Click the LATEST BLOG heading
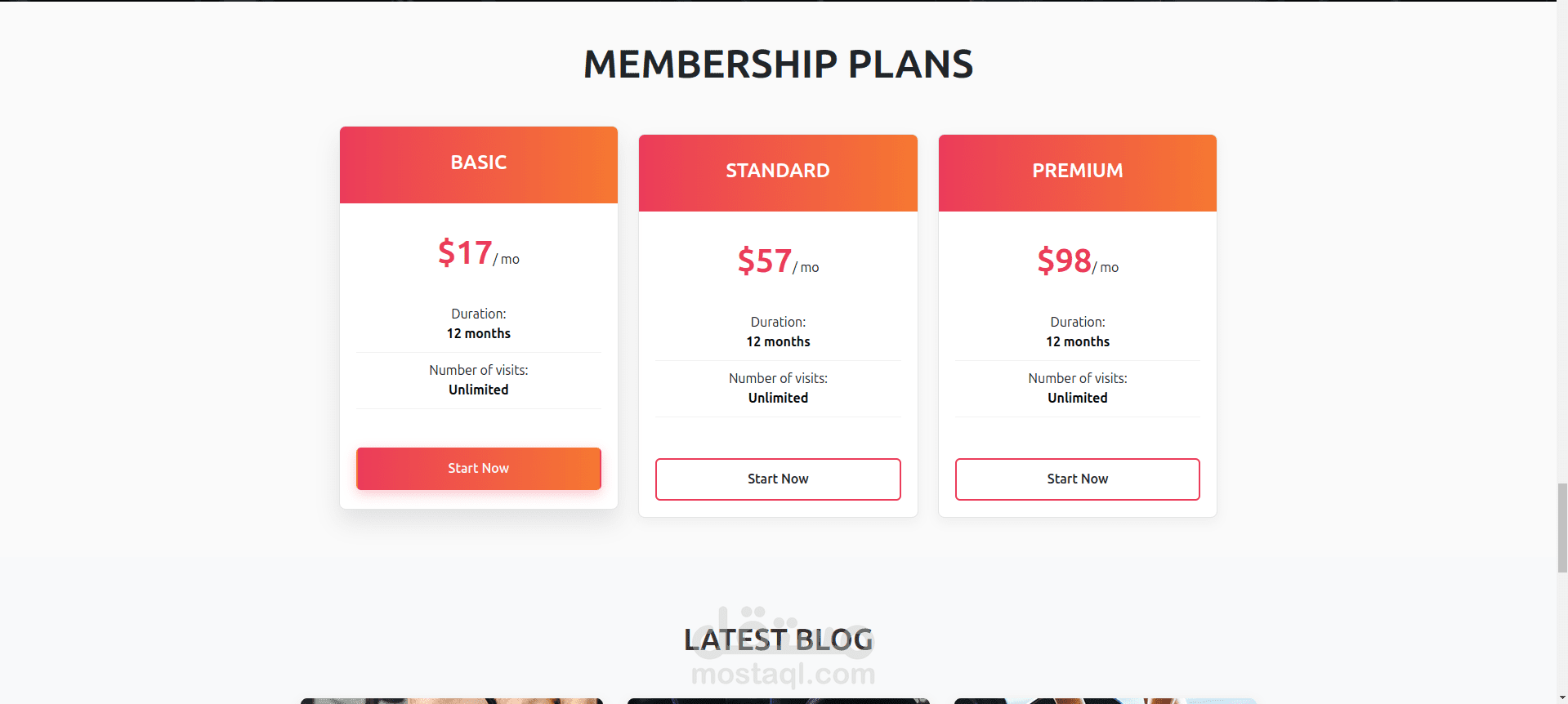1568x704 pixels. [778, 640]
